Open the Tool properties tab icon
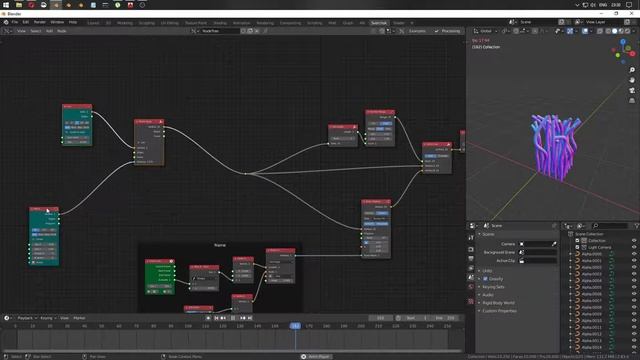This screenshot has height=360, width=640. coord(471,238)
